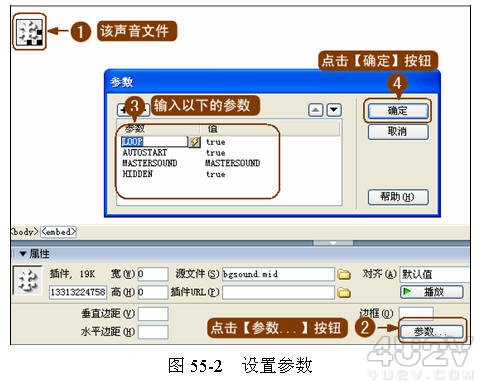Viewport: 481px width, 383px height.
Task: Open the 对齐 alignment dropdown
Action: coord(434,274)
